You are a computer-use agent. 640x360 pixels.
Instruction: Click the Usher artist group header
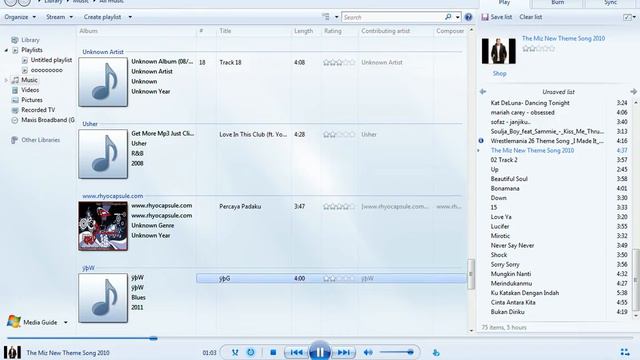click(90, 124)
